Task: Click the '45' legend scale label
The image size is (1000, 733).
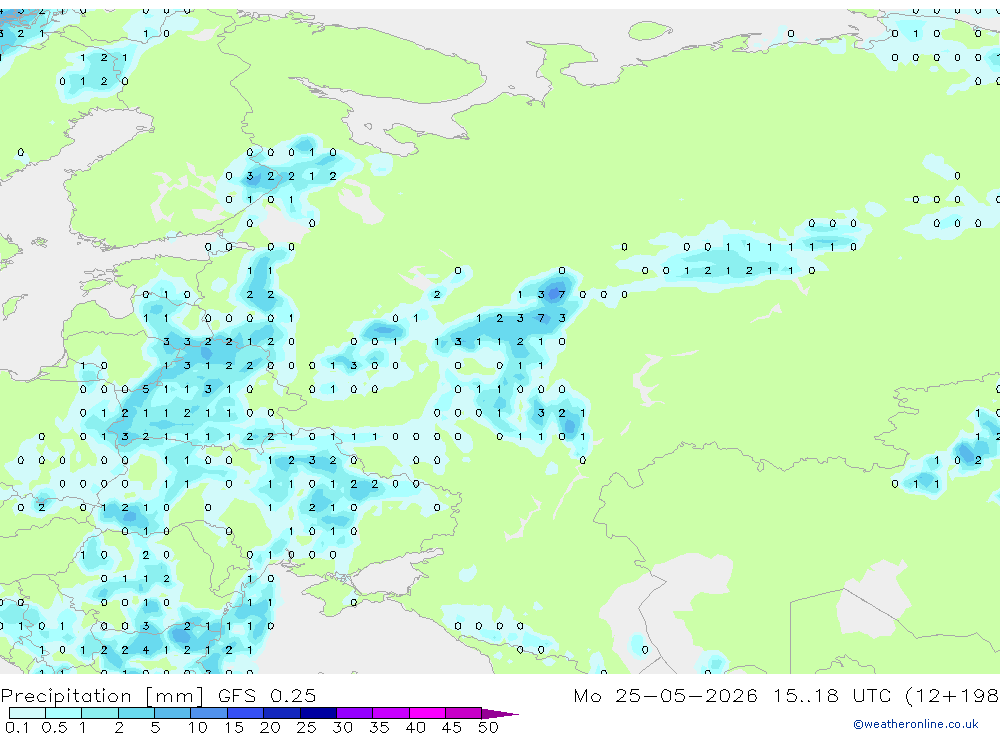Action: pyautogui.click(x=452, y=727)
